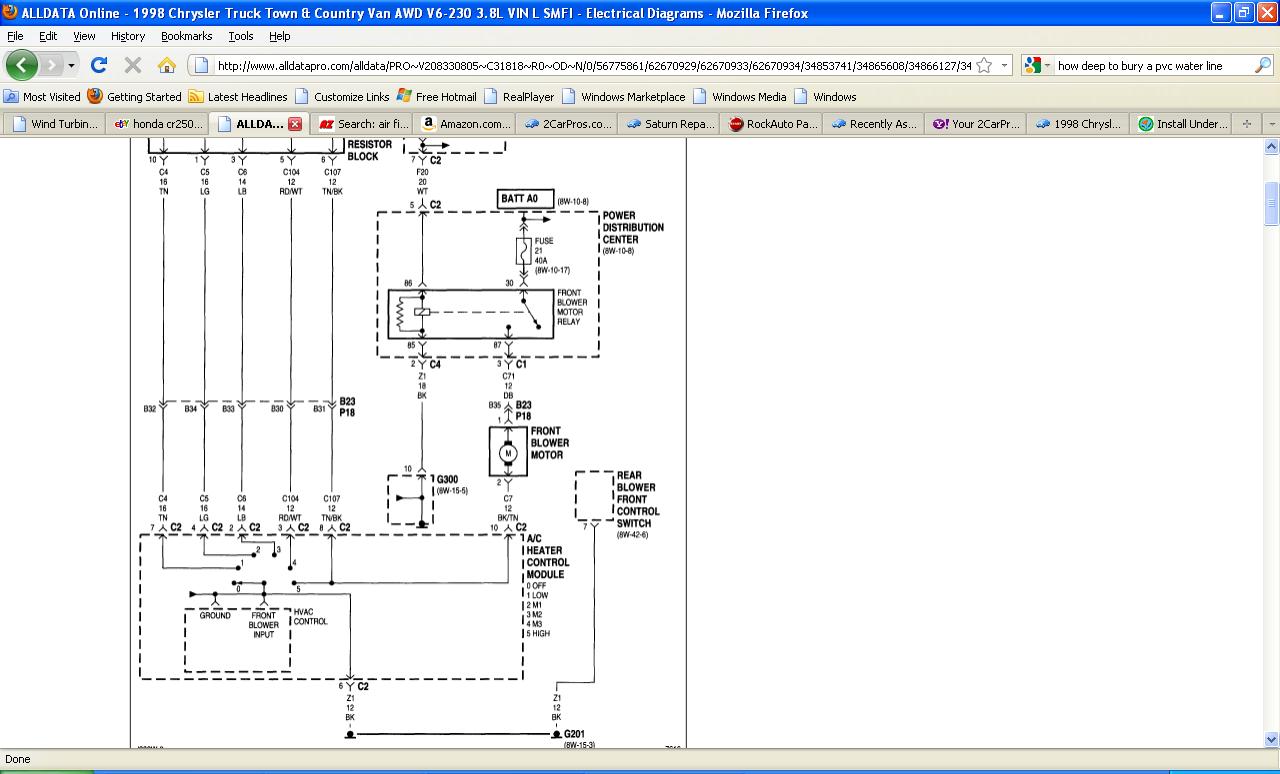The image size is (1280, 774).
Task: Close the active ALLDATA tab
Action: [295, 124]
